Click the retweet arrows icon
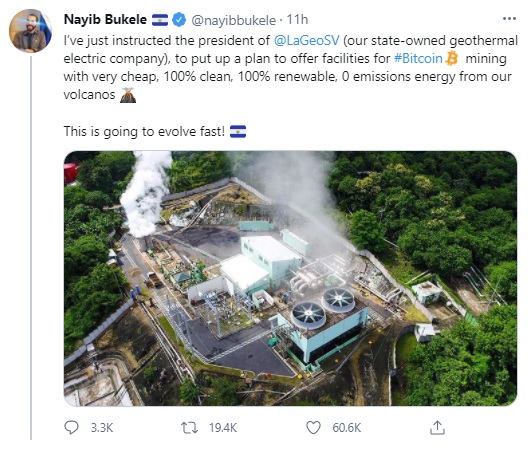The width and height of the screenshot is (528, 452). 190,428
